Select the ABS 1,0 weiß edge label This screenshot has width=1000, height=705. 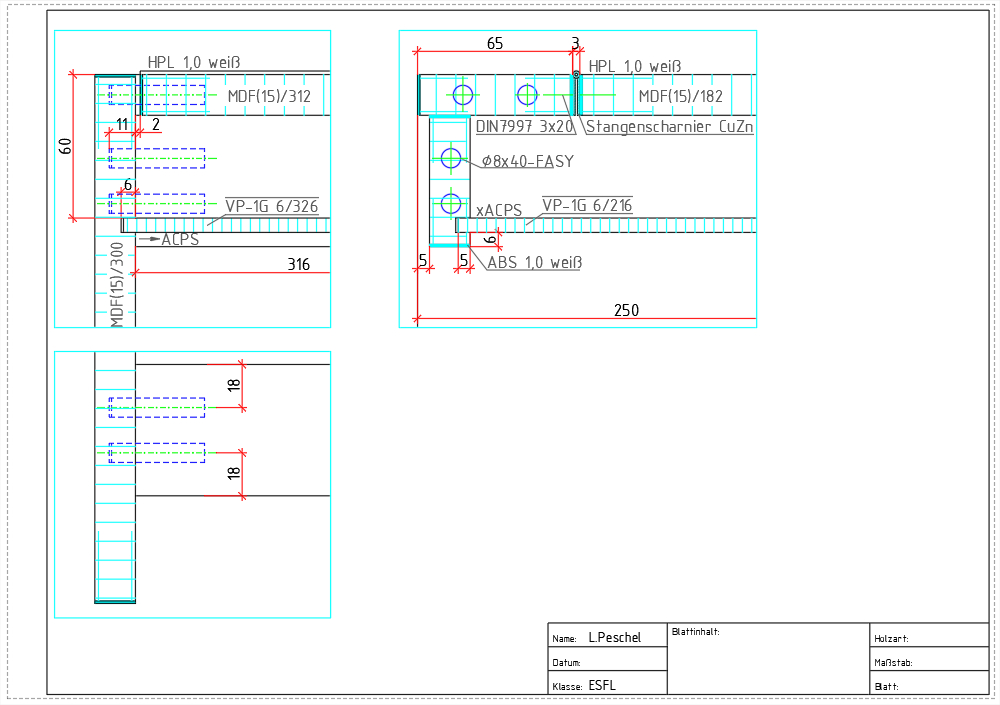click(534, 263)
